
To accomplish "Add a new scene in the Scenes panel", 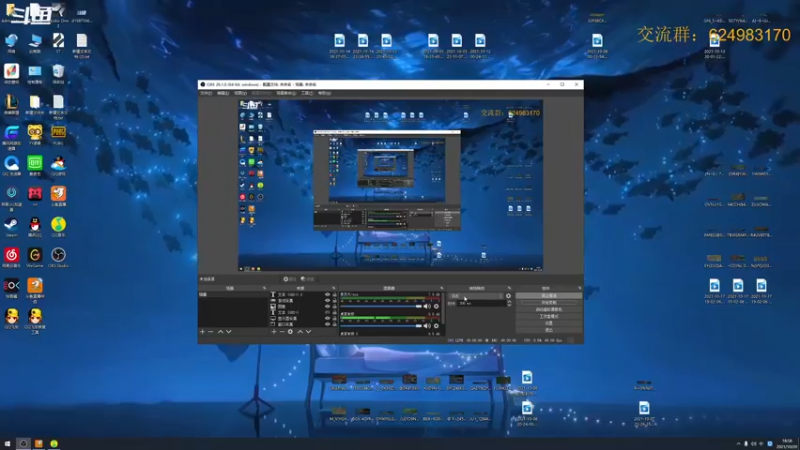I will pos(202,332).
